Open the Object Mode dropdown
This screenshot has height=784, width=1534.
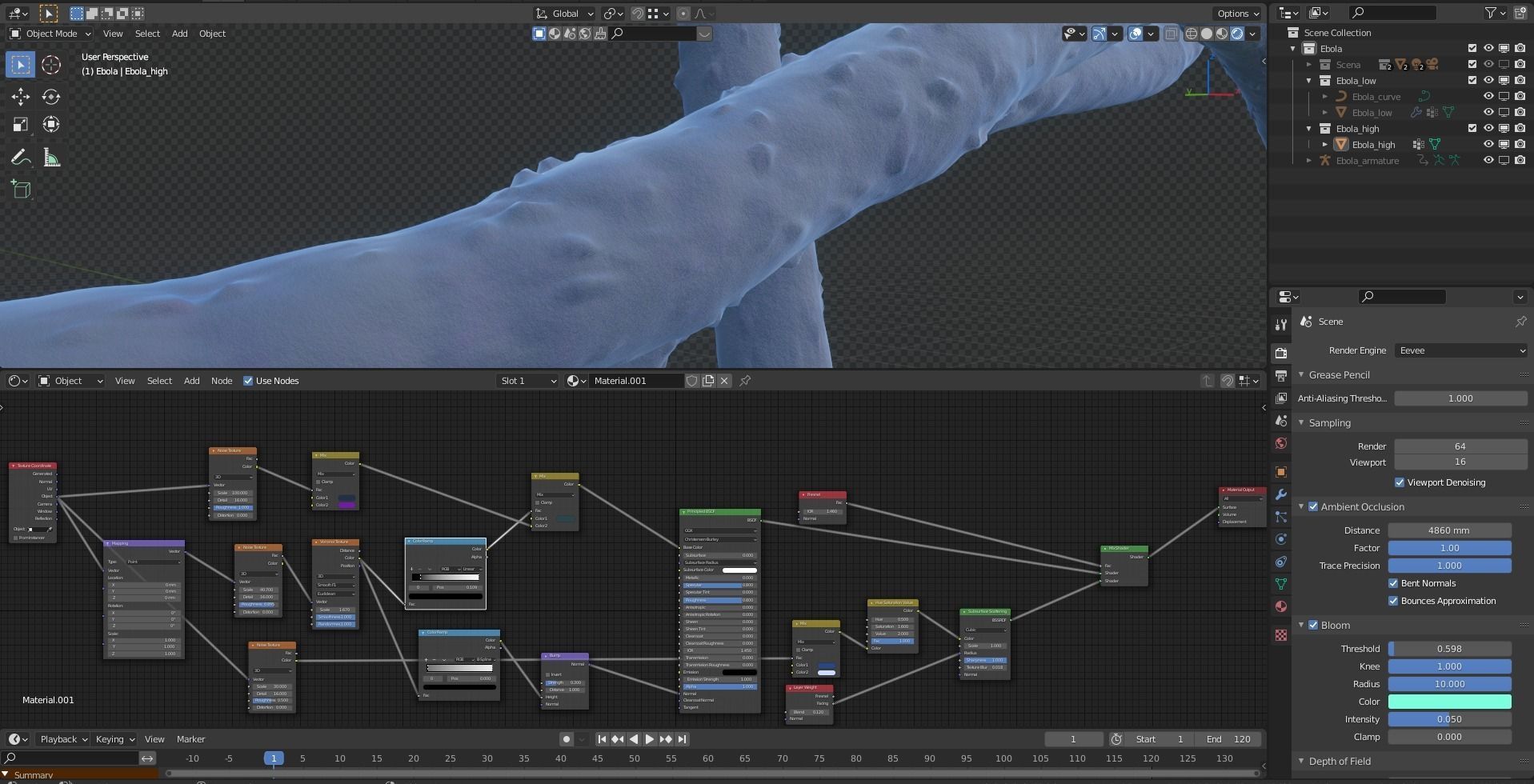[50, 34]
